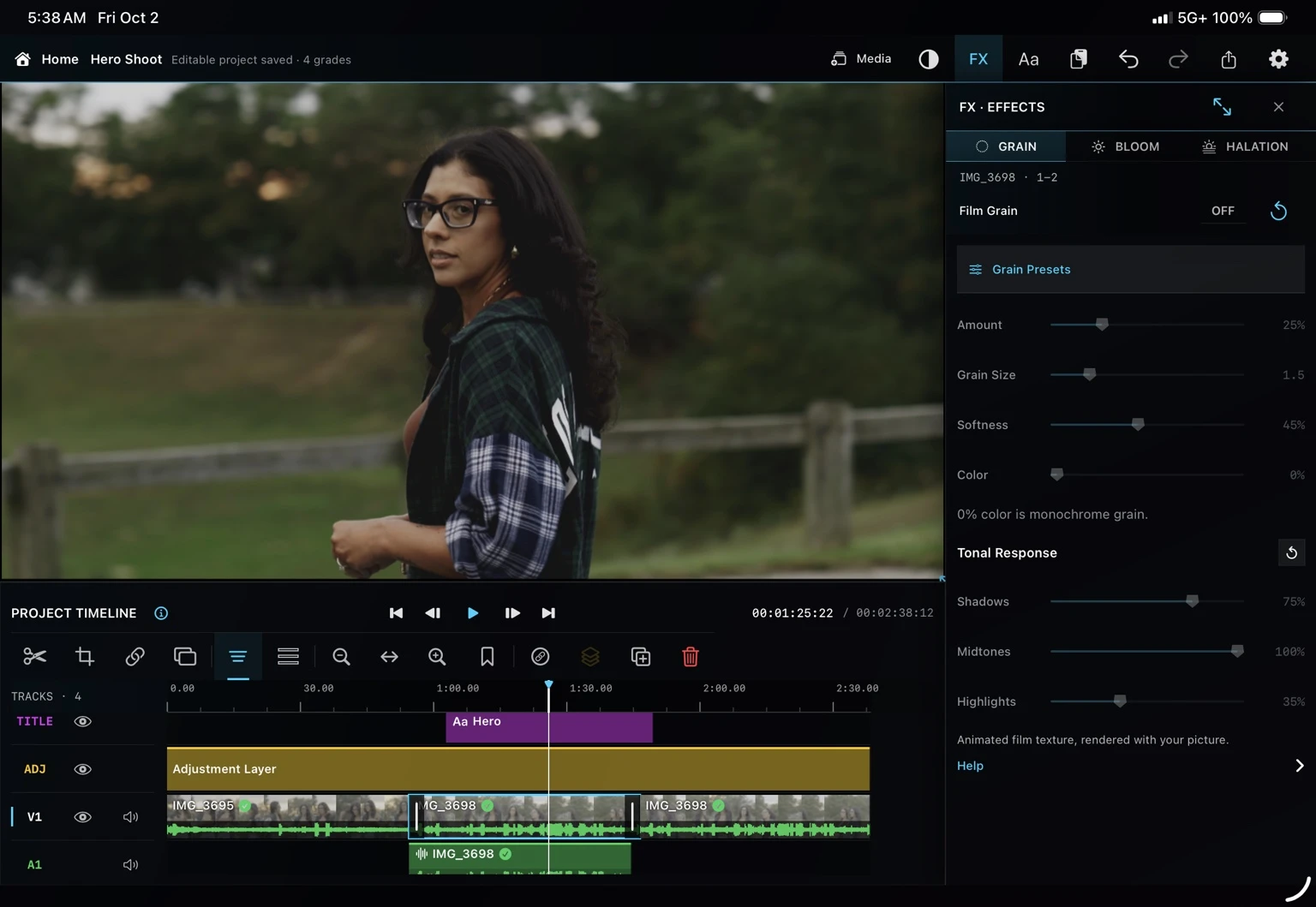Adjust the Shadows slider handle
The image size is (1316, 907).
click(x=1192, y=601)
